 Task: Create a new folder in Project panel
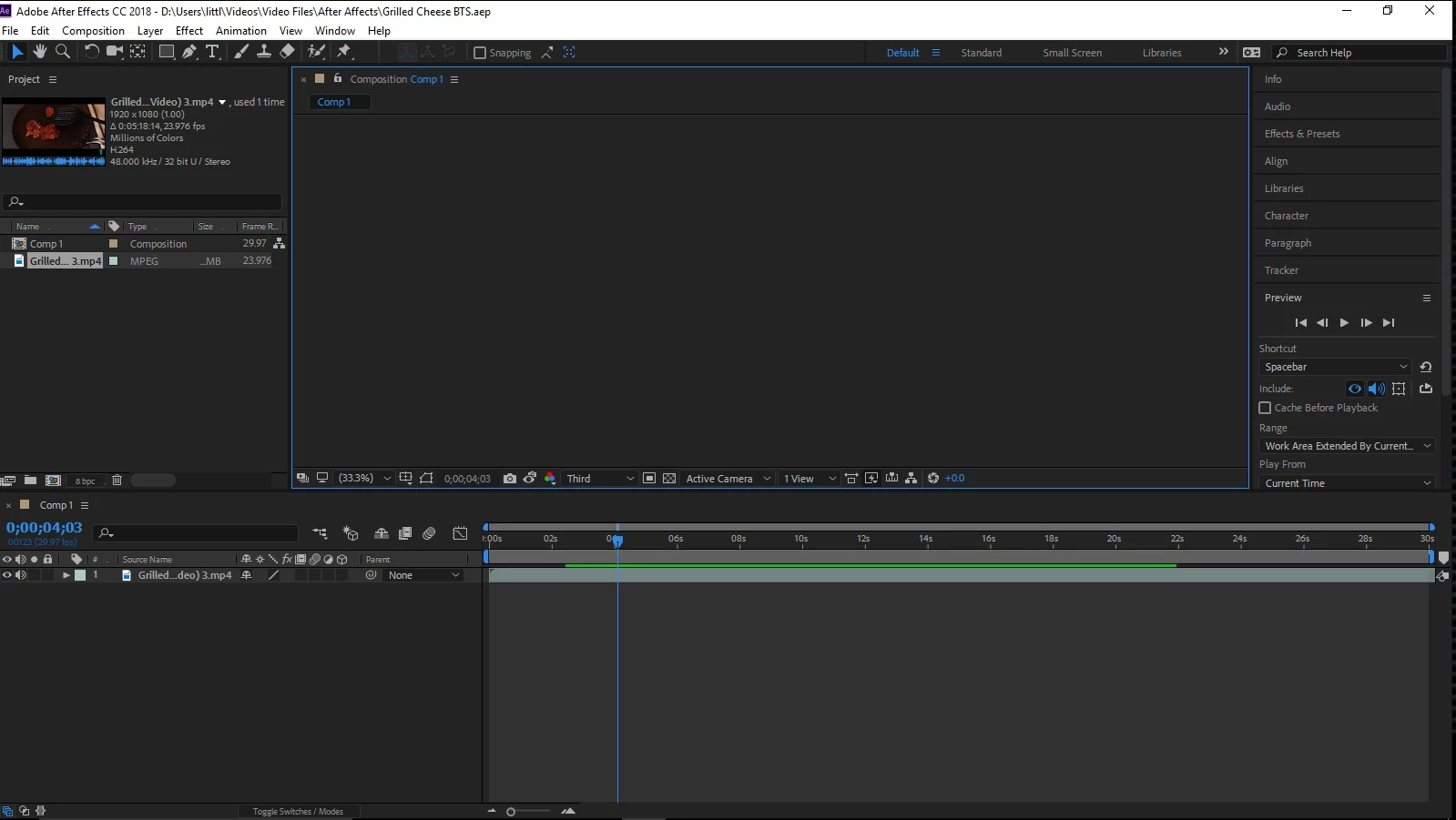tap(30, 481)
